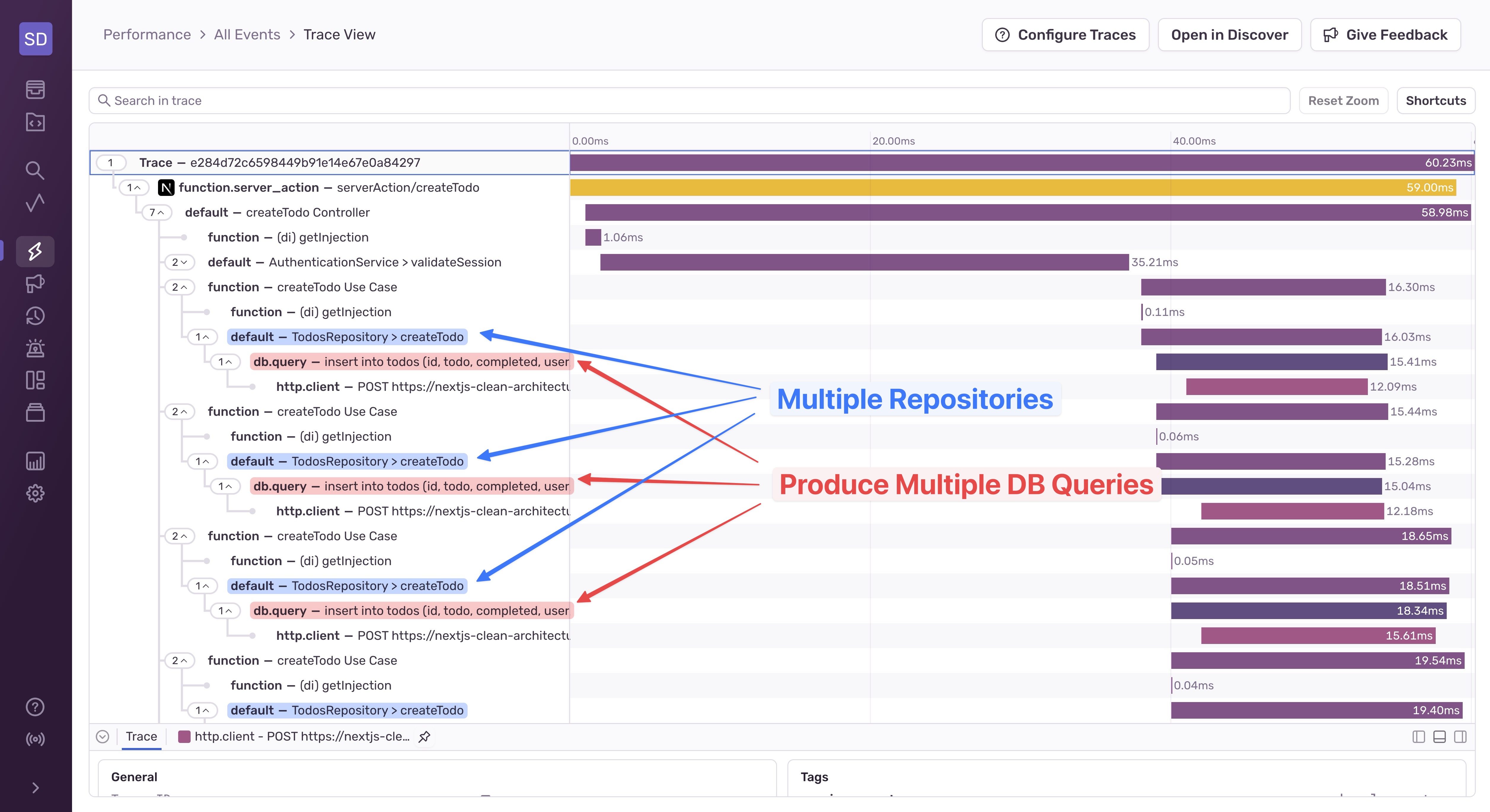Click the 40.00ms timeline label

tap(1194, 141)
